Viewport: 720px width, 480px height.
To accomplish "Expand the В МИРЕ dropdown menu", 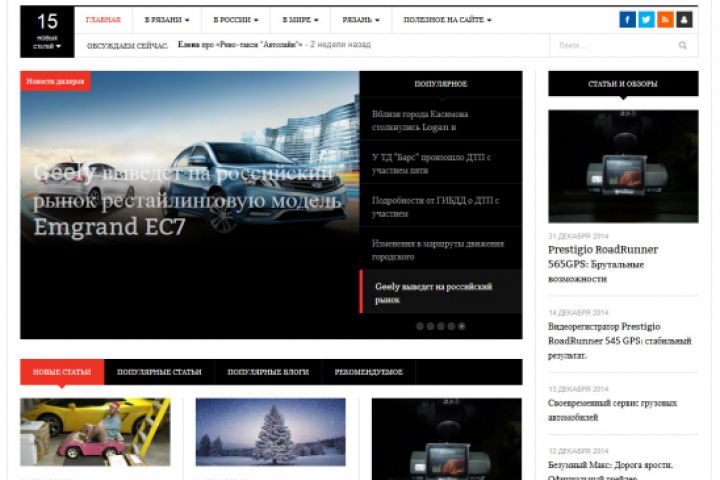I will (300, 20).
